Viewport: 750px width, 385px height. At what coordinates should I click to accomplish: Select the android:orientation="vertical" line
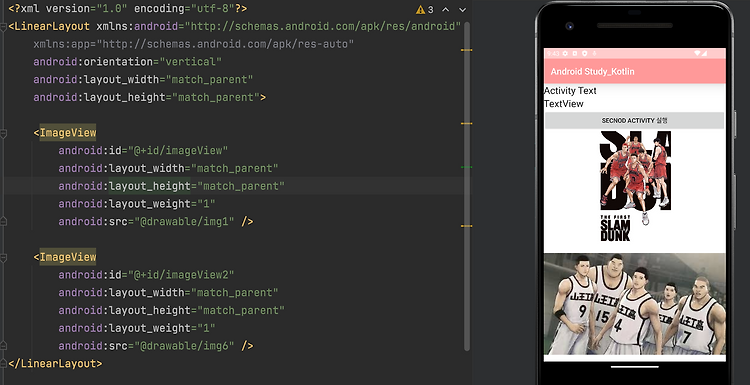pyautogui.click(x=128, y=62)
